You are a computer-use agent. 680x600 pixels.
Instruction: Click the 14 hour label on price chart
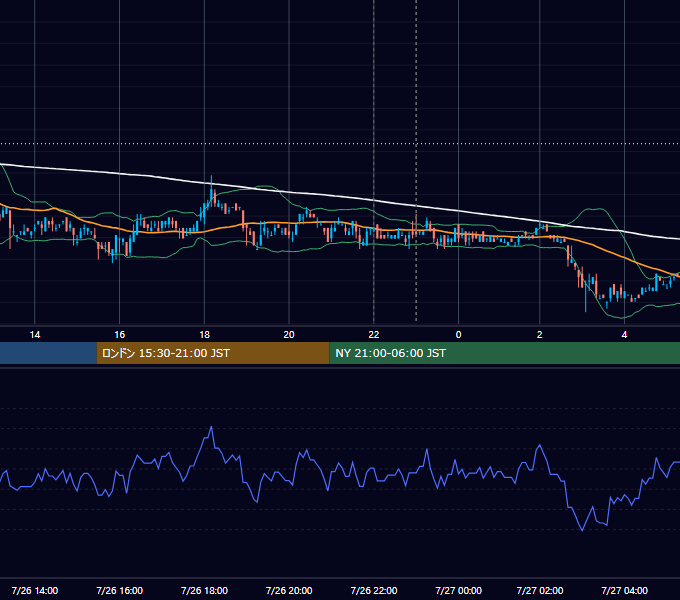pos(35,335)
